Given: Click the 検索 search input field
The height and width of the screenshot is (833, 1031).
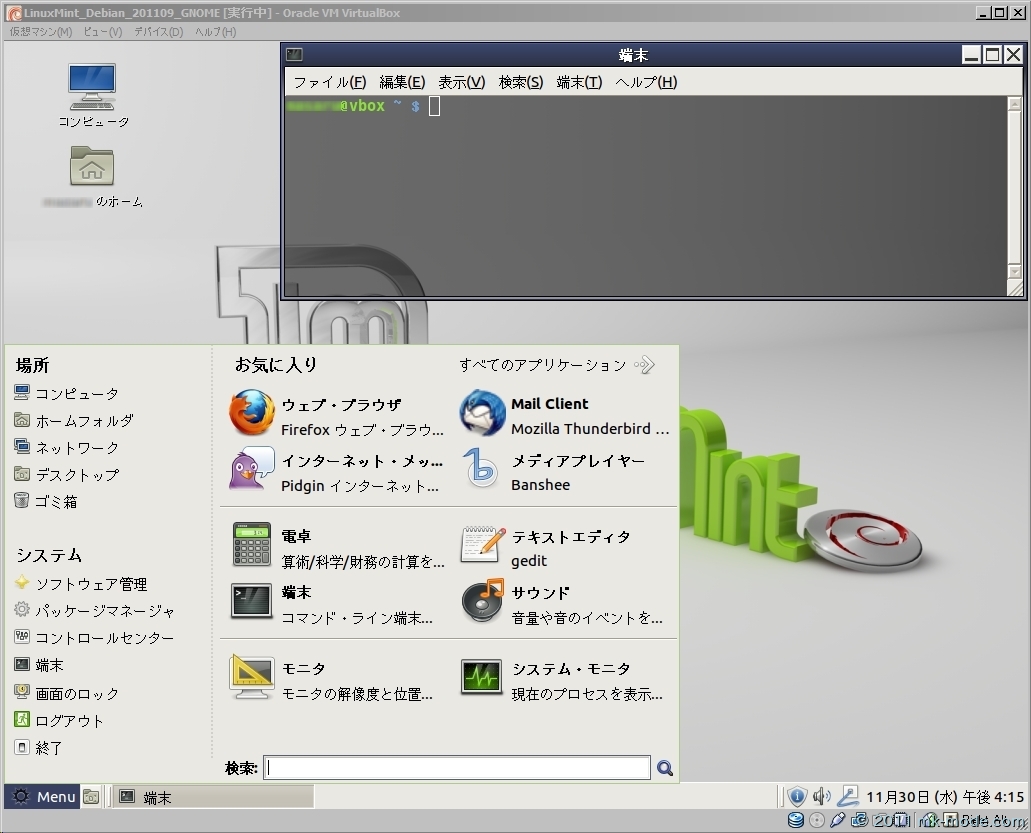Looking at the screenshot, I should (x=458, y=768).
